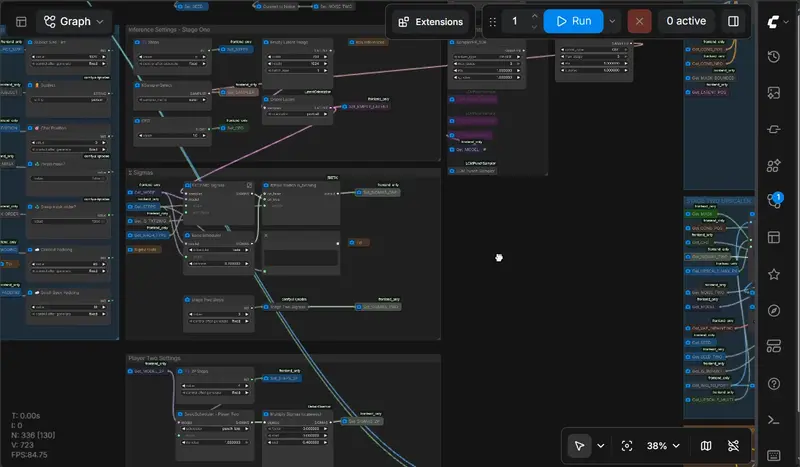The image size is (800, 467).
Task: Expand the canvas mode chevron
Action: tap(601, 446)
